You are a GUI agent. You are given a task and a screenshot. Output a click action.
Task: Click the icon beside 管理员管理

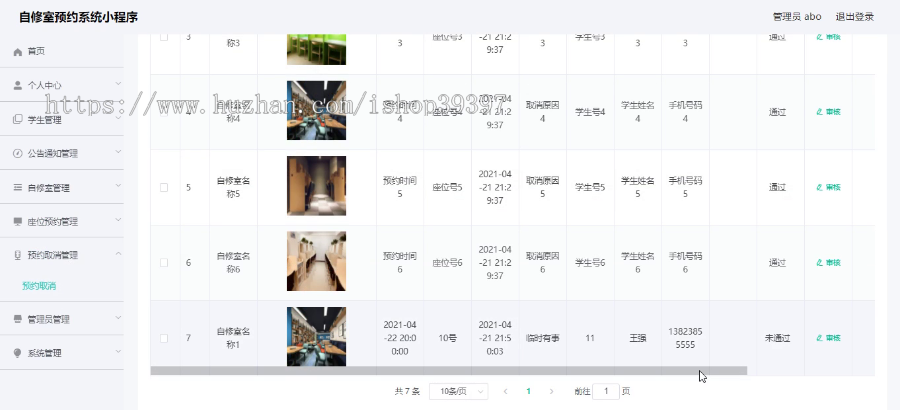pyautogui.click(x=17, y=319)
